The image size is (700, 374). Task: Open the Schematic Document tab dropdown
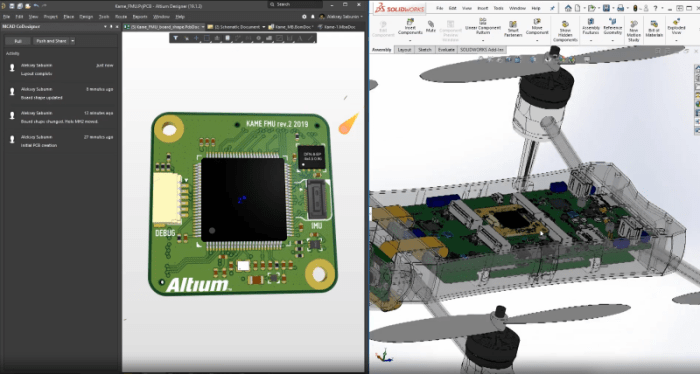[x=263, y=27]
